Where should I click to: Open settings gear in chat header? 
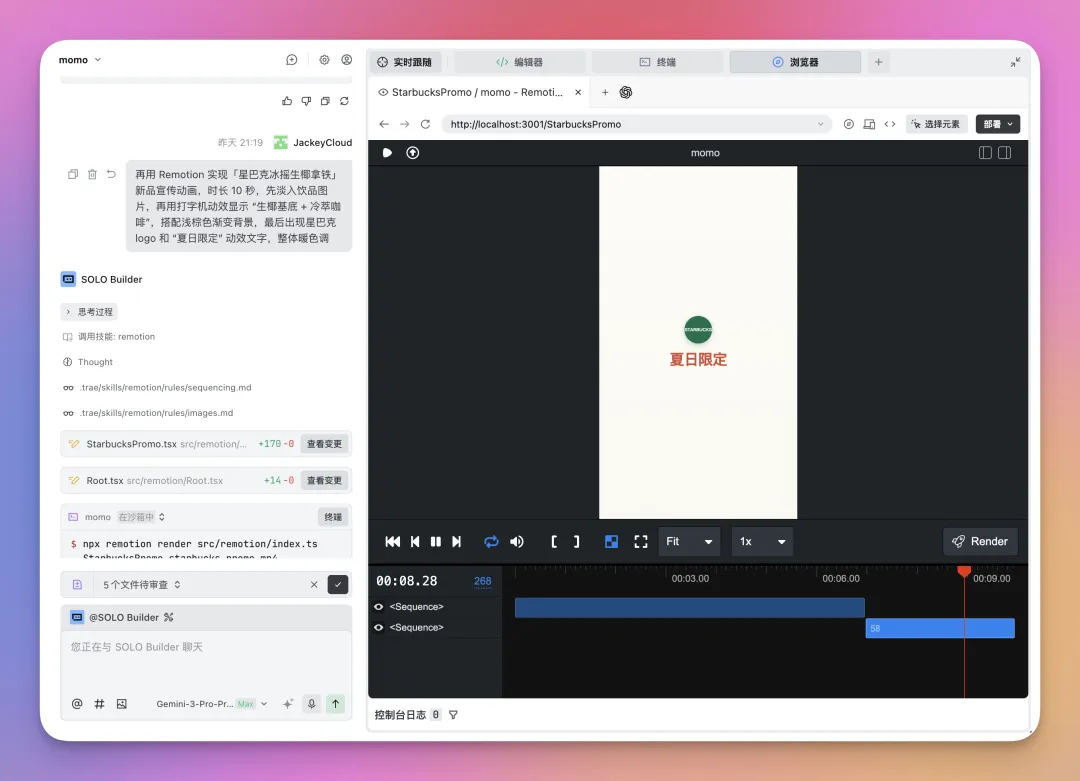(324, 60)
